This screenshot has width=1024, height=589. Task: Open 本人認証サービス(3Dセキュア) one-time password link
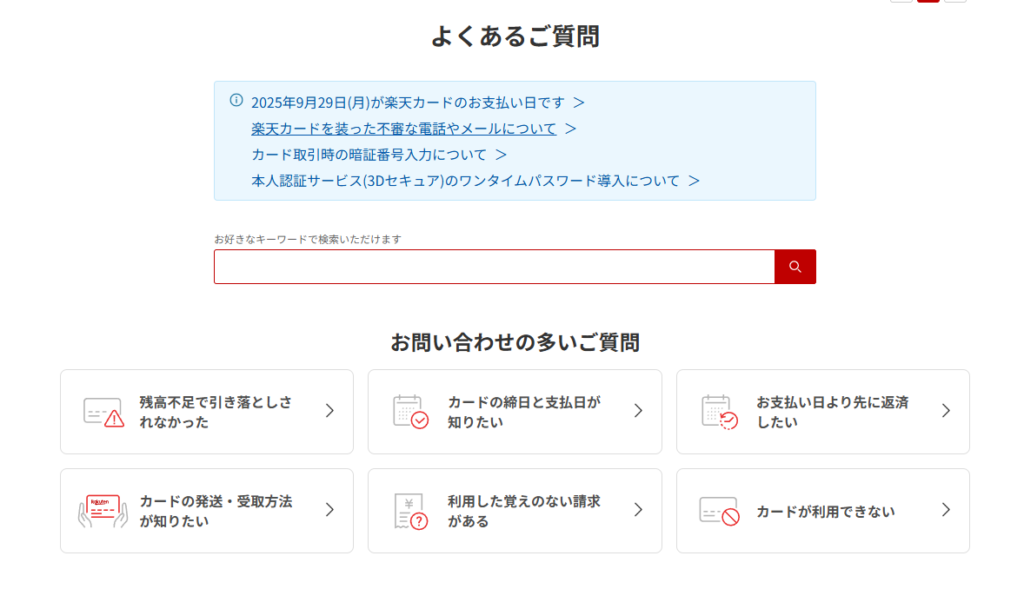(465, 180)
